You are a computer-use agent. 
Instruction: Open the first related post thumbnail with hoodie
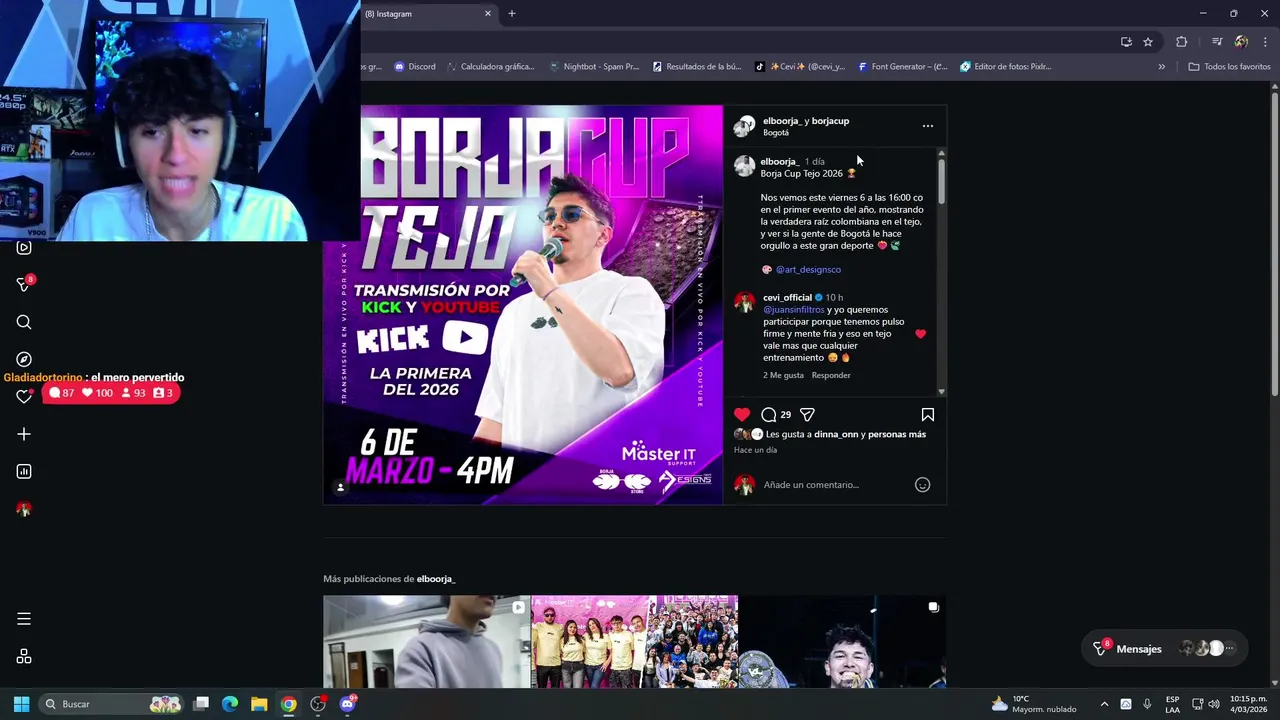tap(426, 642)
